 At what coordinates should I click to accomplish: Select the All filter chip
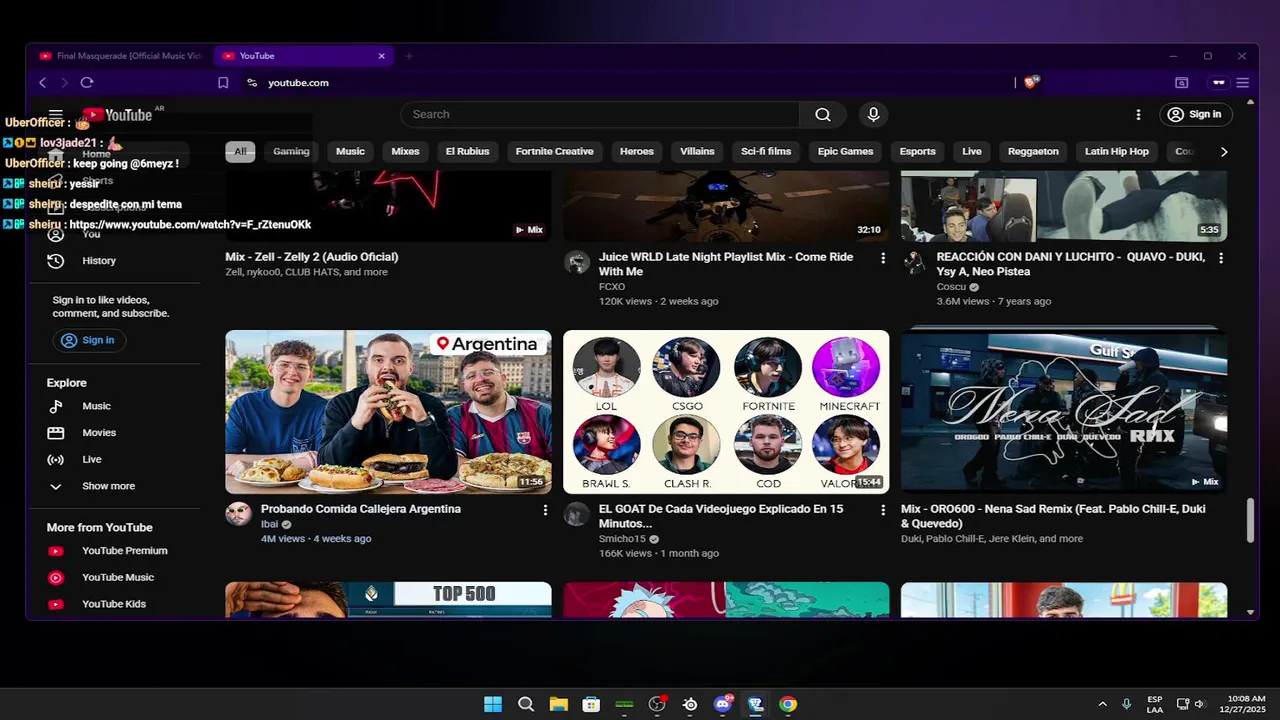(240, 152)
